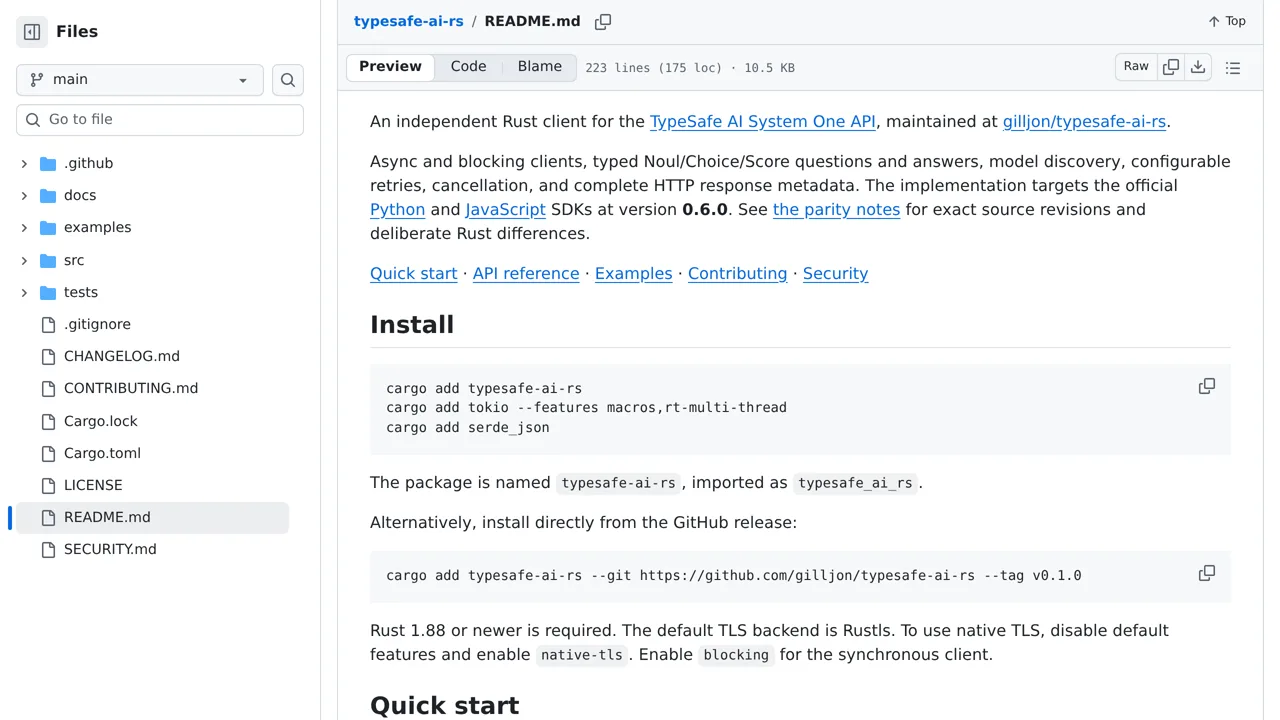Open the .github folder icon

click(48, 164)
